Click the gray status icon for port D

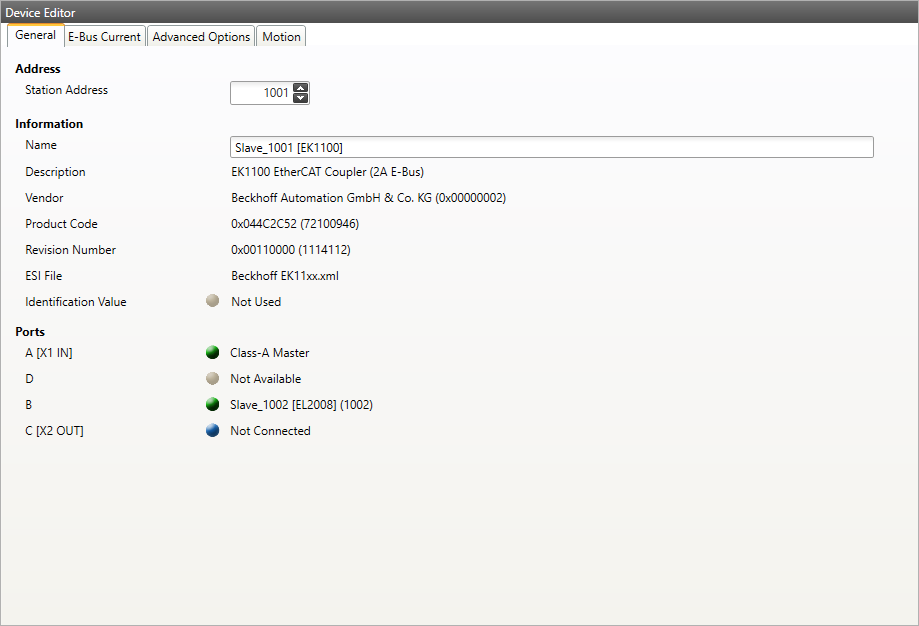coord(212,379)
